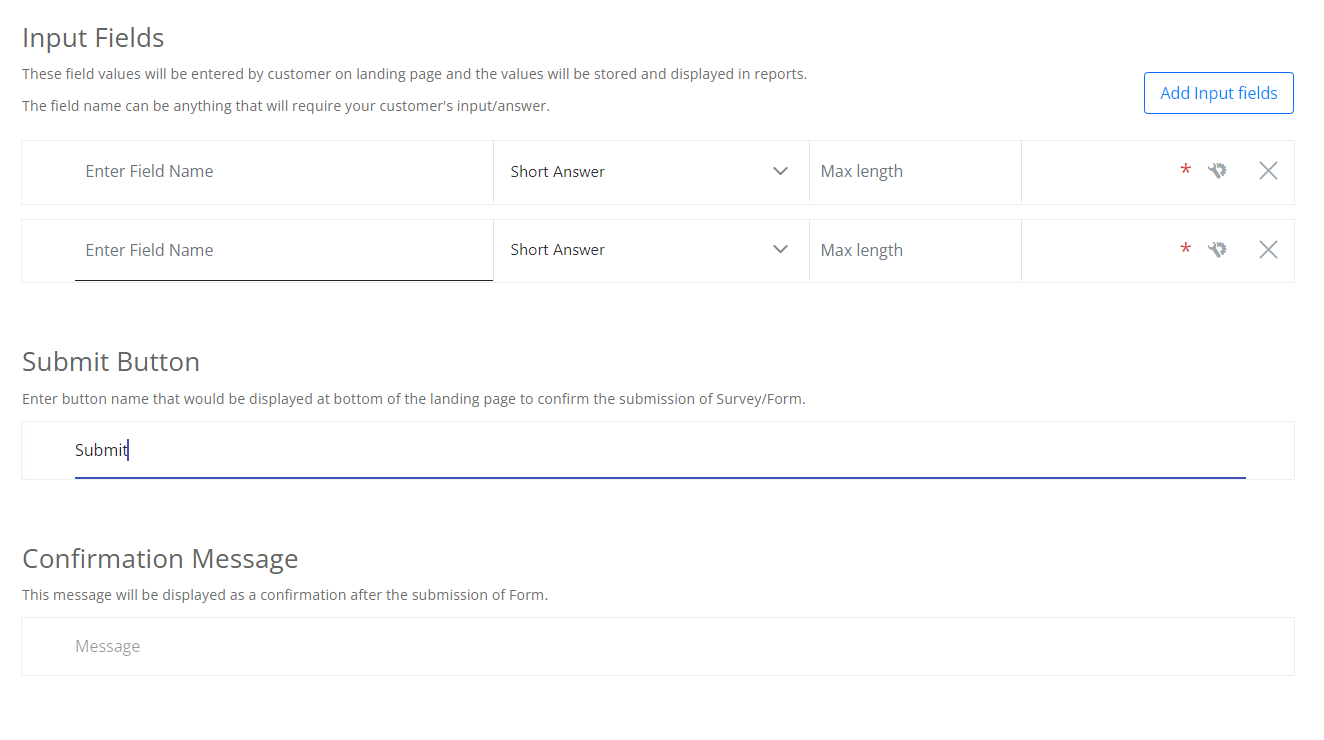Click the Submit Button heading

click(x=111, y=362)
